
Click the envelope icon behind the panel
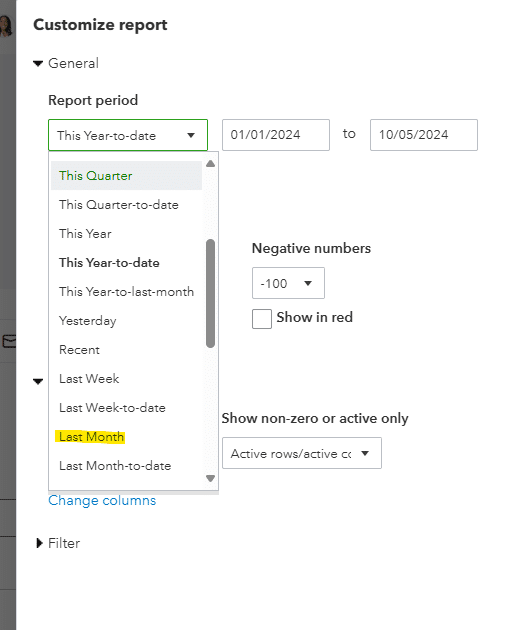[9, 342]
